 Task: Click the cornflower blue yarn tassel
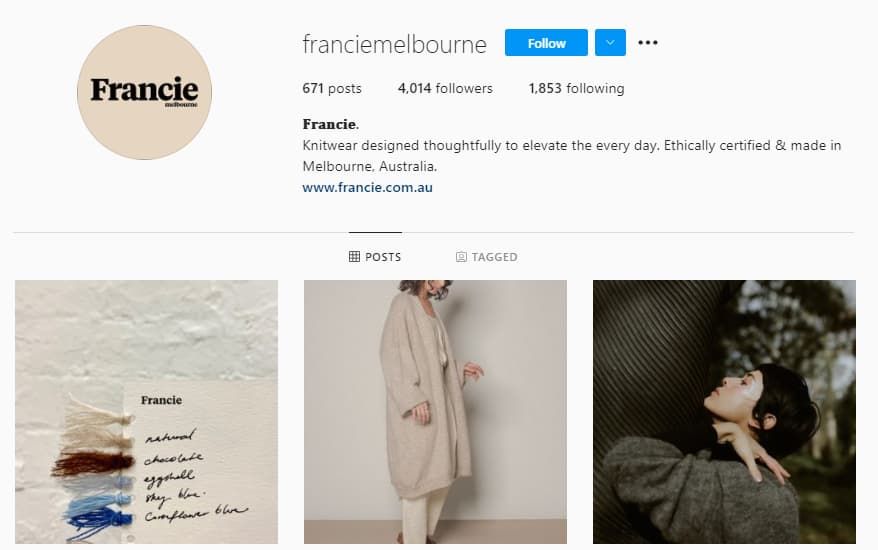click(x=101, y=522)
